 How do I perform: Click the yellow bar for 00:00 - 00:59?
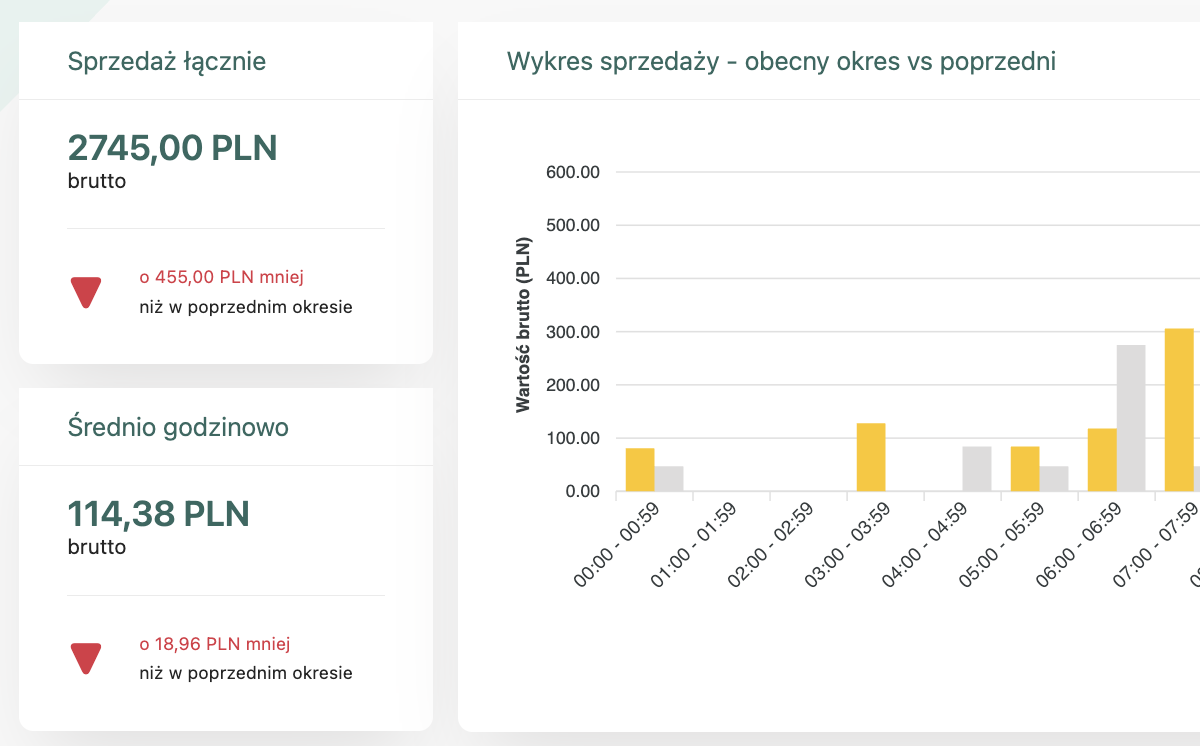coord(640,470)
